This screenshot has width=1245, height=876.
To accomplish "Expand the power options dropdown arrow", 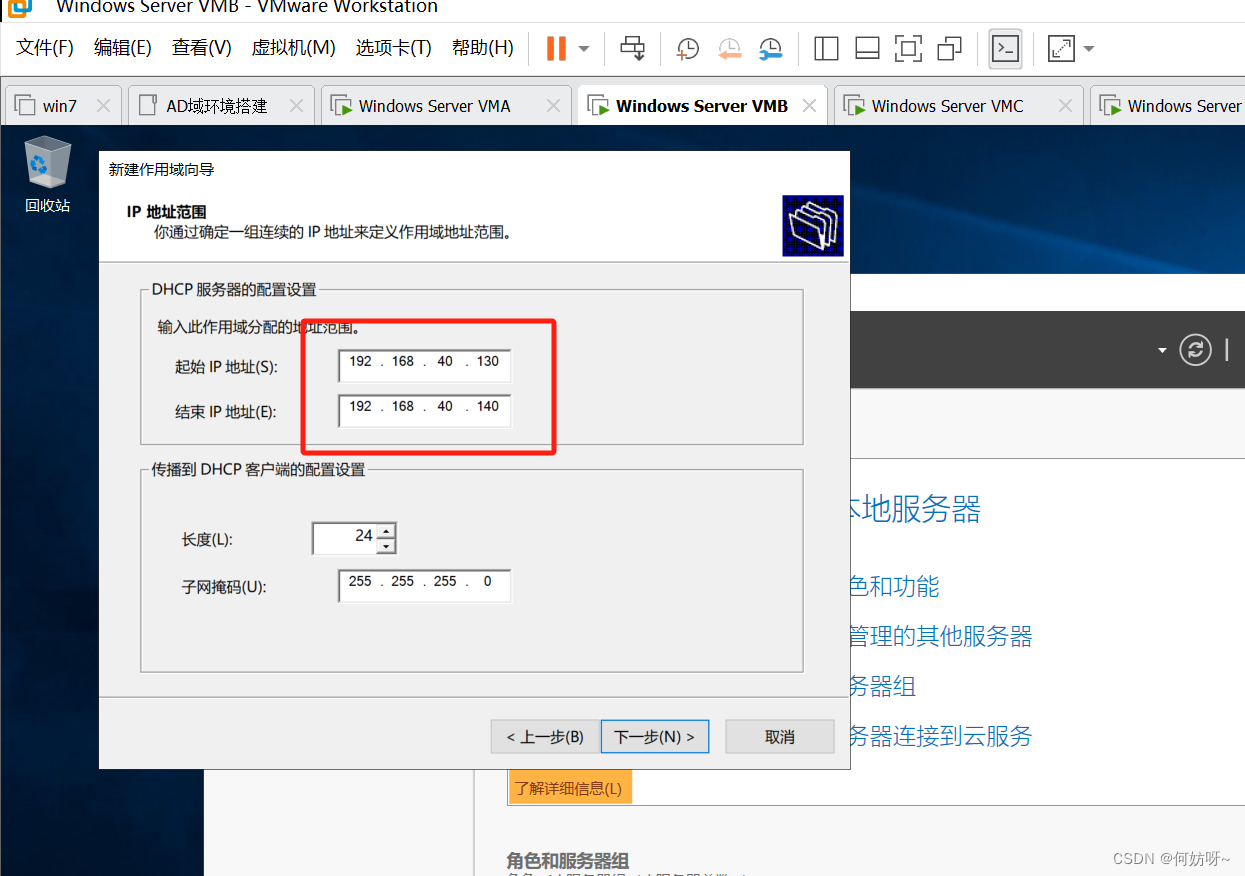I will pos(584,48).
